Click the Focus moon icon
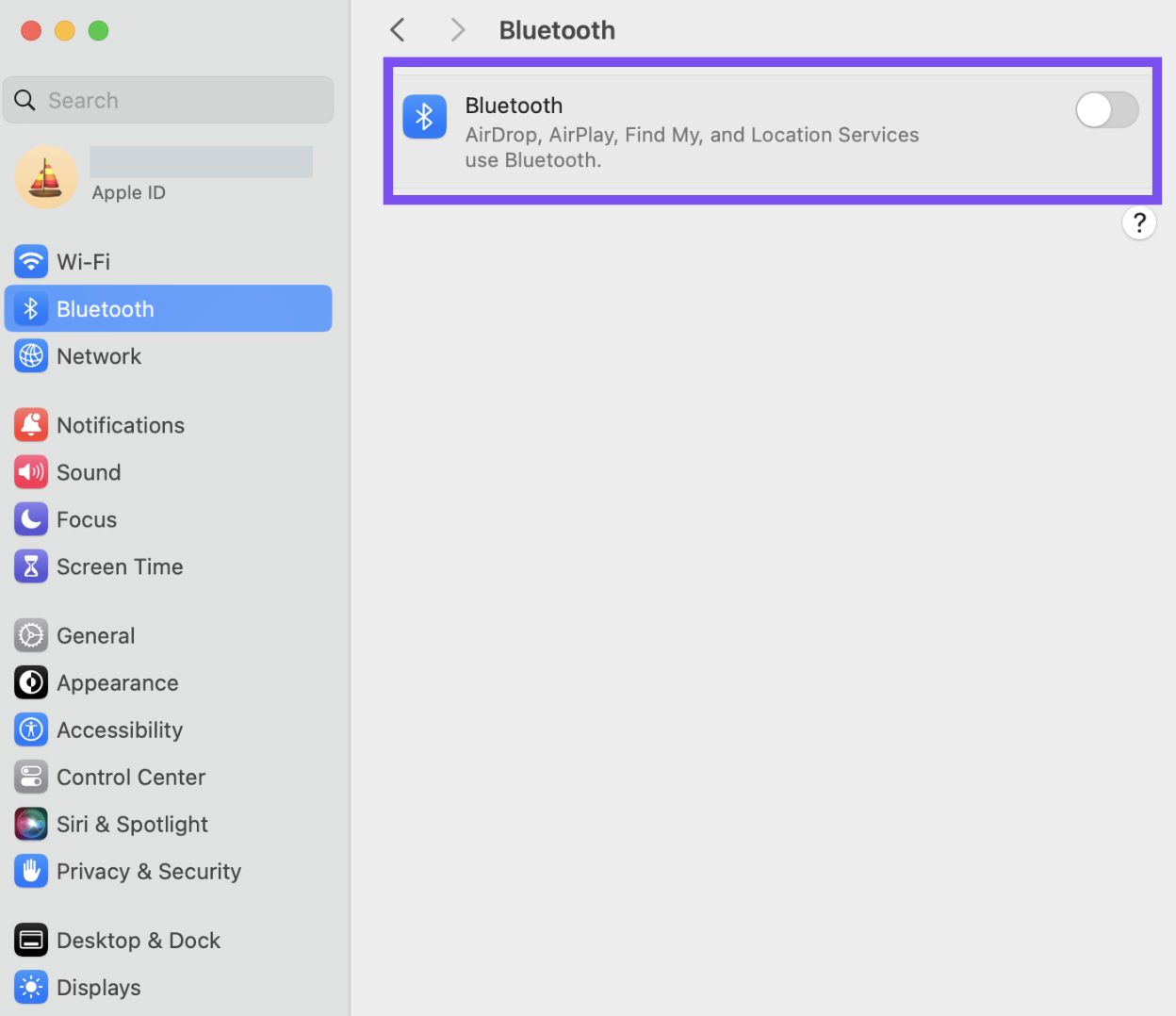 pyautogui.click(x=31, y=519)
